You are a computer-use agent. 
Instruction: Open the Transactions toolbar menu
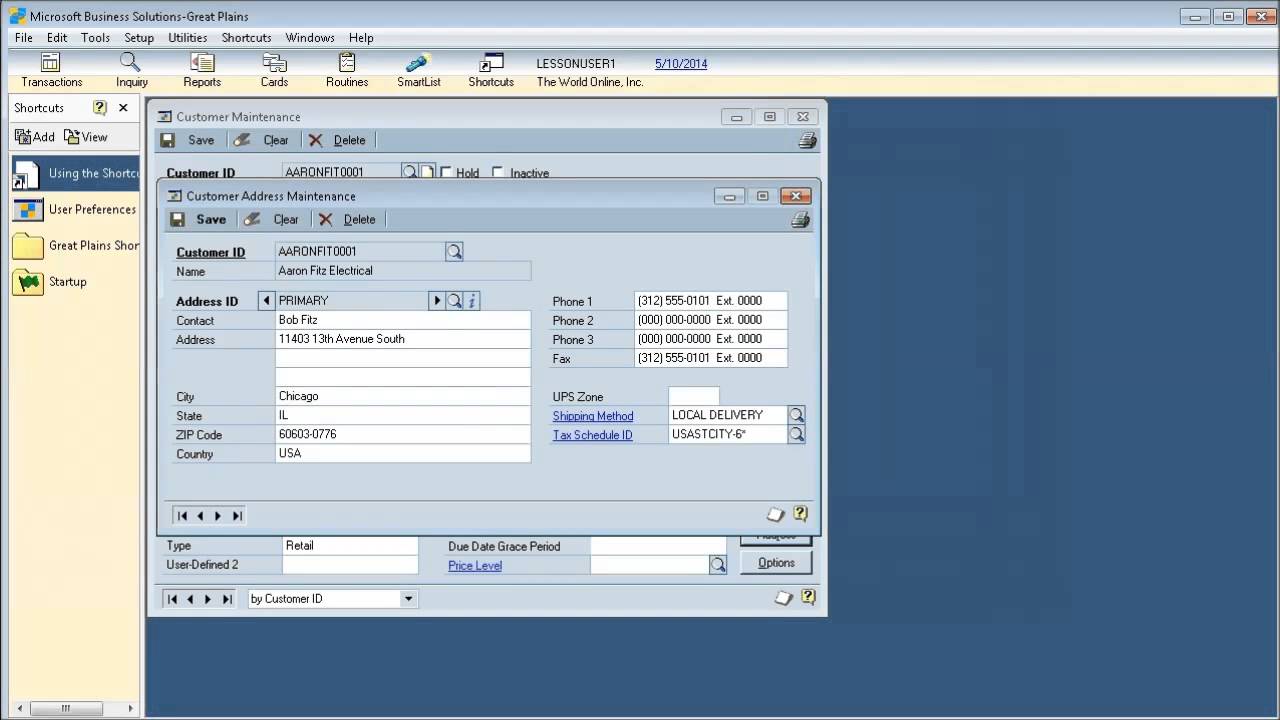[51, 71]
